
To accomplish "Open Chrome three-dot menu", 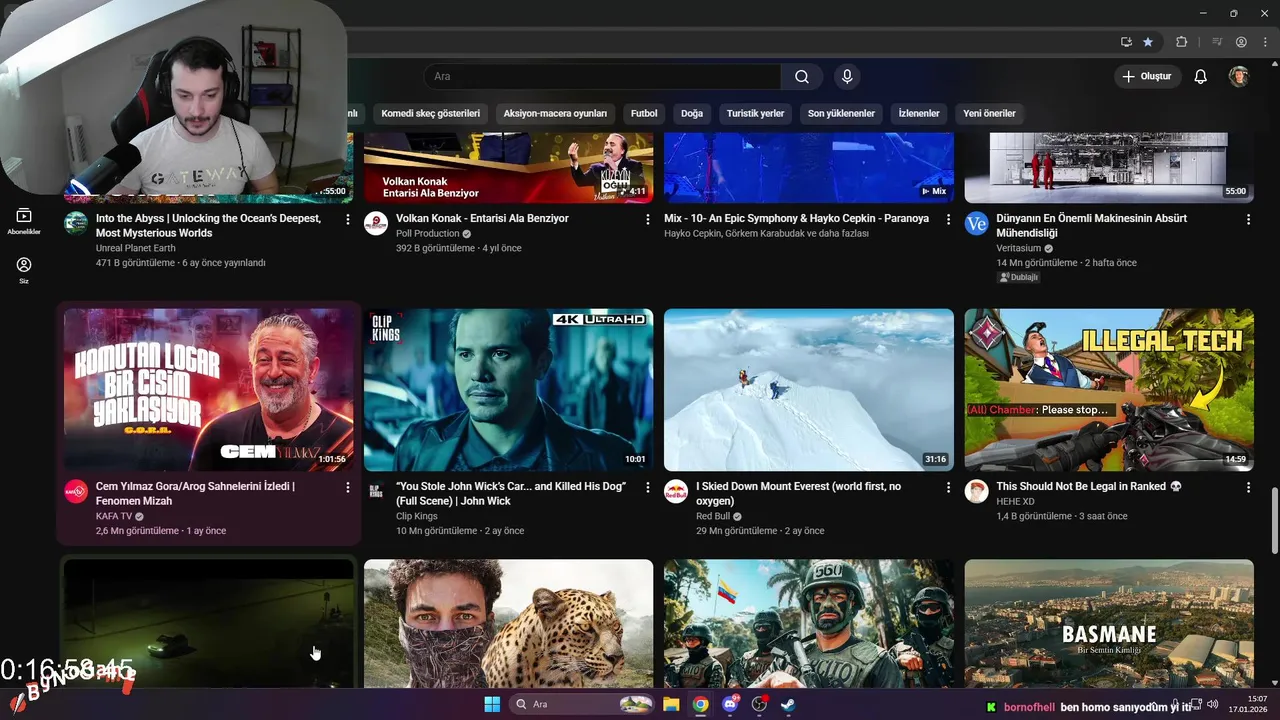I will [1263, 42].
